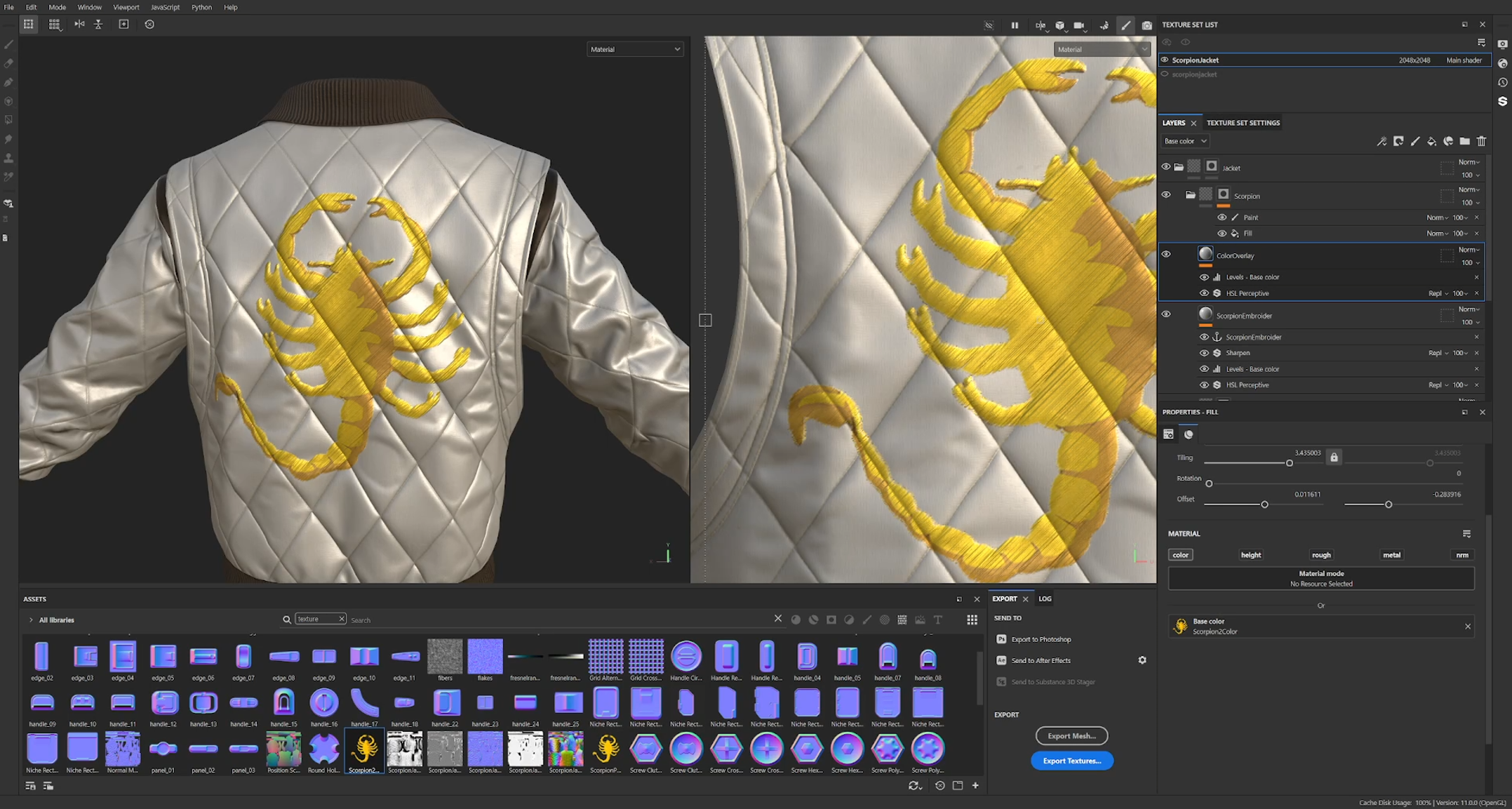Open the Base color channel dropdown
Image resolution: width=1512 pixels, height=809 pixels.
pos(1185,141)
